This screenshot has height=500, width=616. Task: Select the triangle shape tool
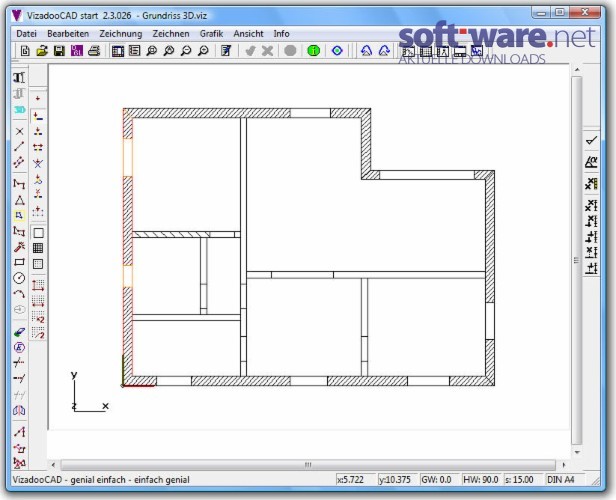tap(19, 200)
